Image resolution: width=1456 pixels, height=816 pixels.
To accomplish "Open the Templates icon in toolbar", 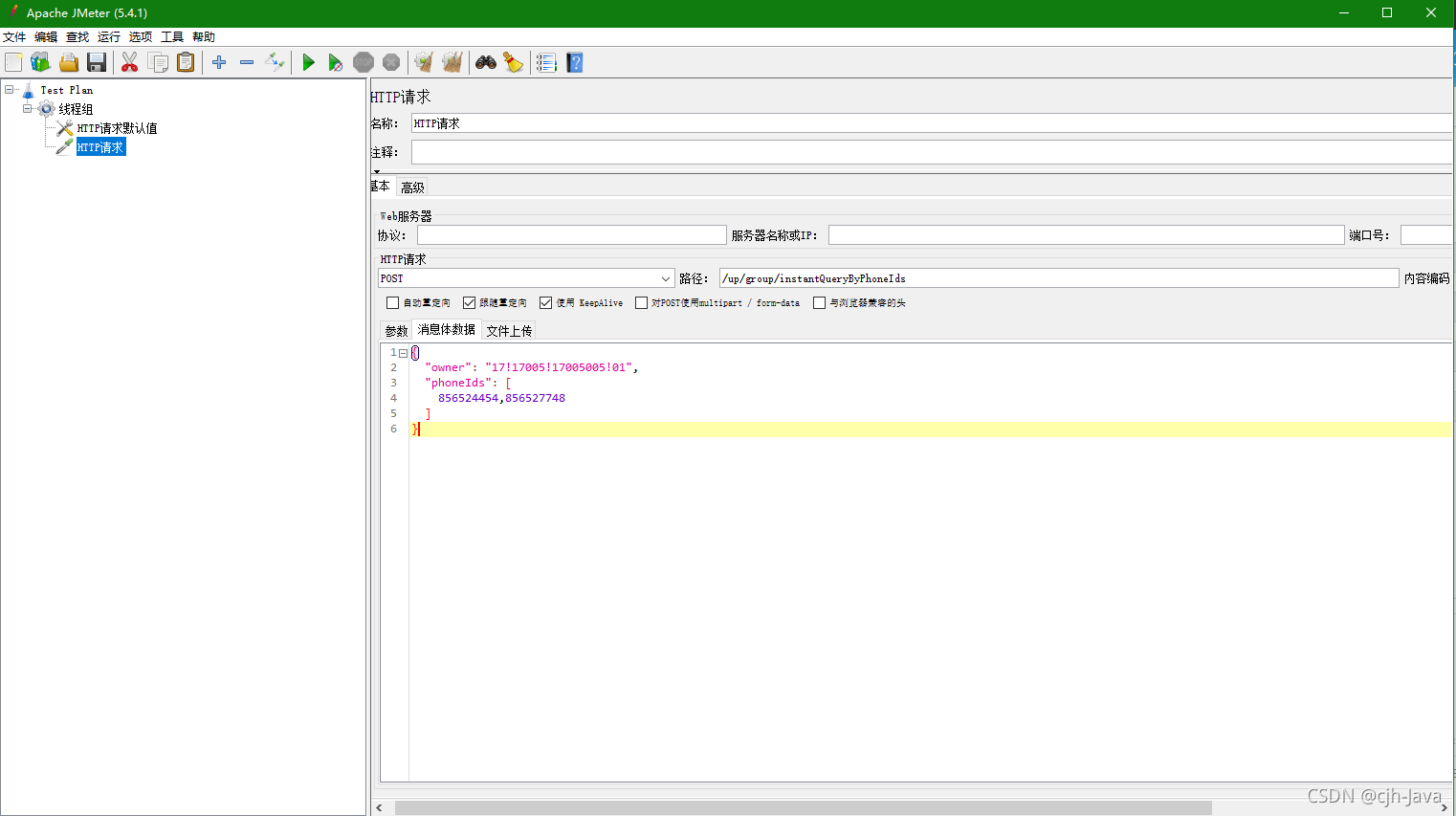I will click(x=40, y=62).
